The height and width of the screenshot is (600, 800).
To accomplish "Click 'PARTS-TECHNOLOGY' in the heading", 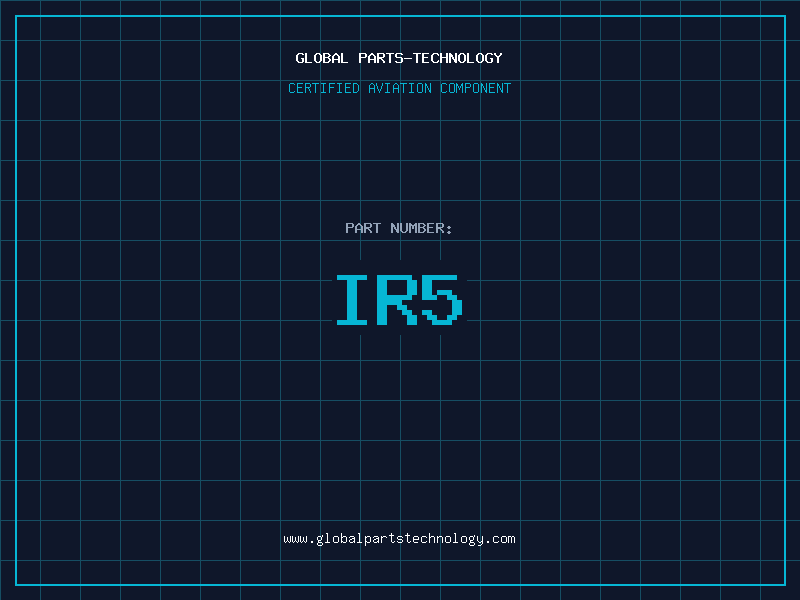I will click(x=430, y=58).
